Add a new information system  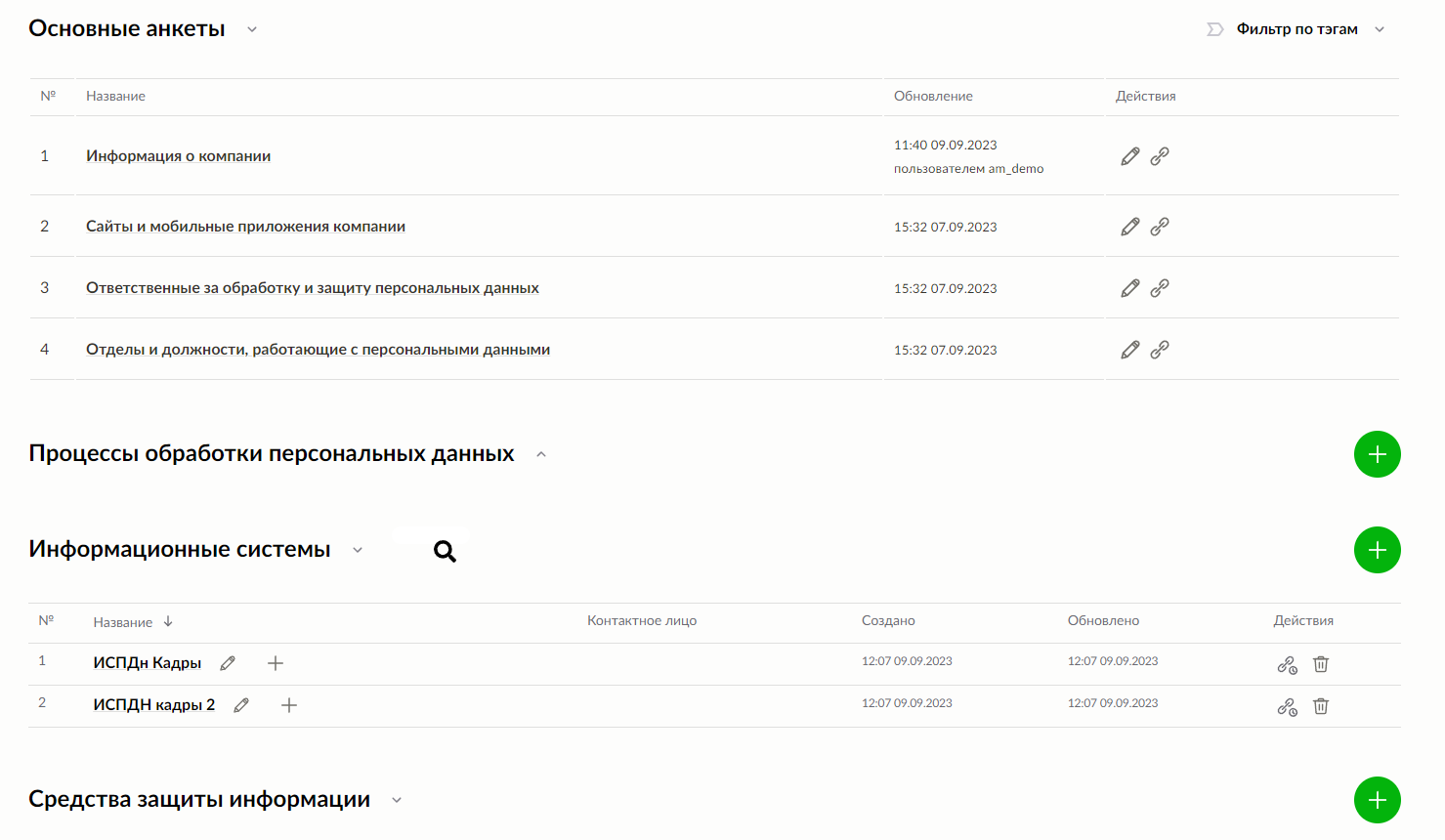point(1377,550)
